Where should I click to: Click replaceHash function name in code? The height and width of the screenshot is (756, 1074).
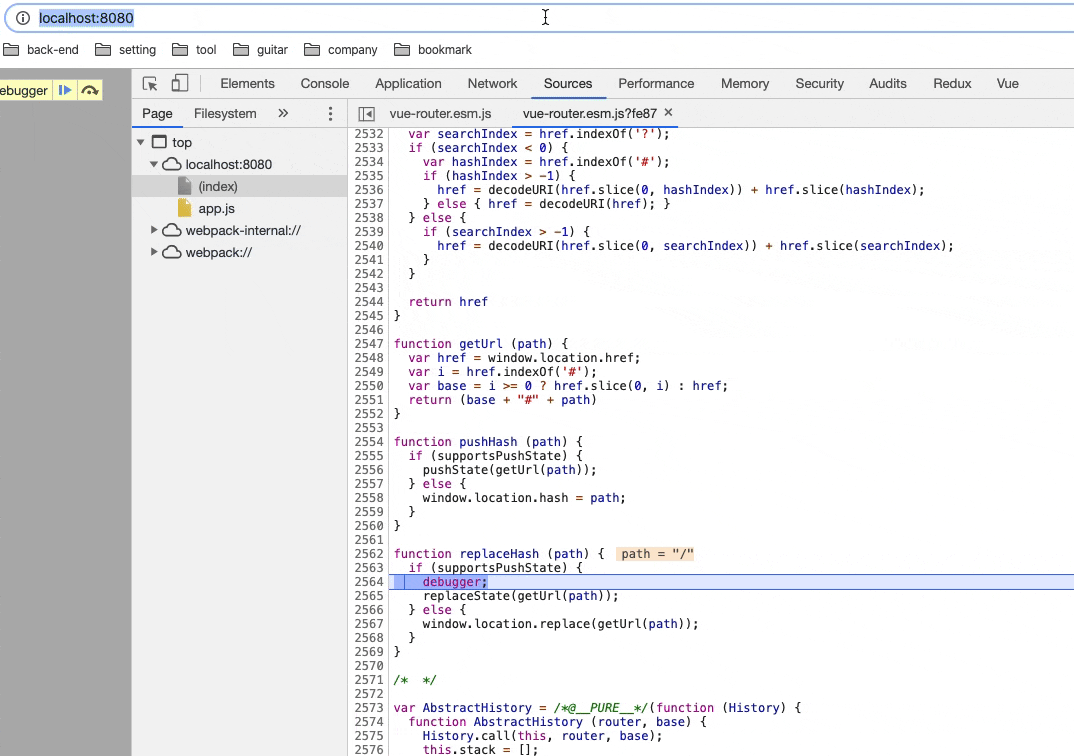(x=499, y=554)
